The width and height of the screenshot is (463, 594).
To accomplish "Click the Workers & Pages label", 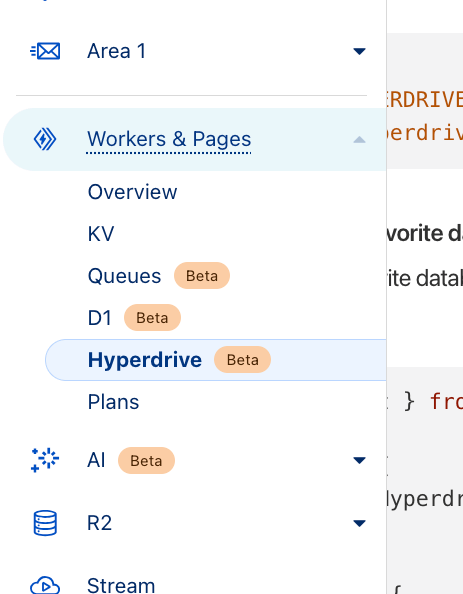I will click(169, 139).
